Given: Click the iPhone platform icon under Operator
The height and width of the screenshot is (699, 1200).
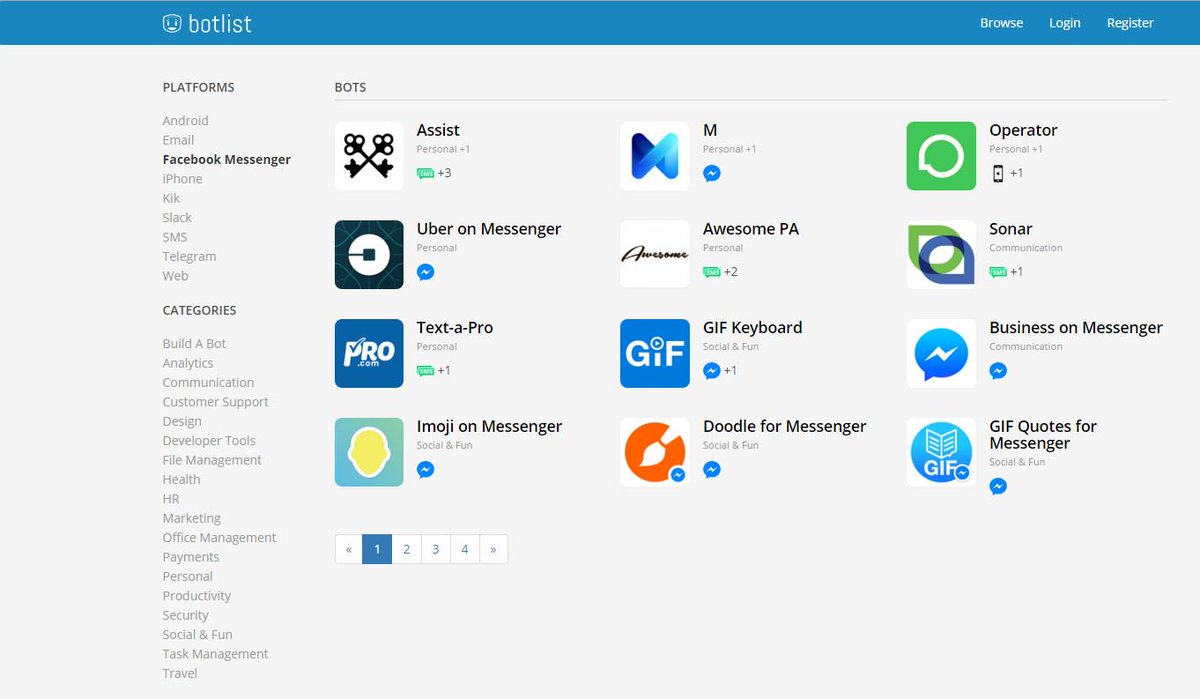Looking at the screenshot, I should pyautogui.click(x=998, y=173).
